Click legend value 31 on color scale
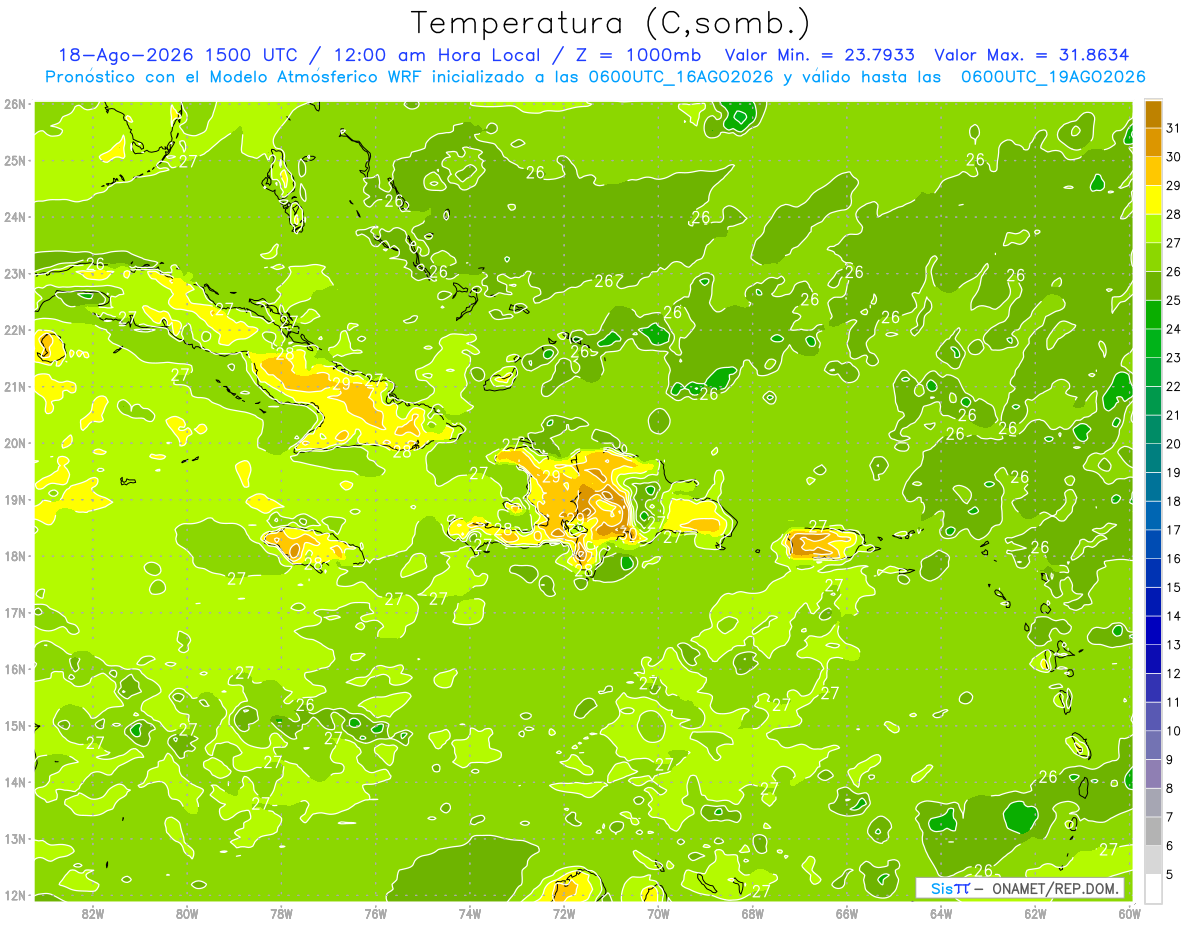This screenshot has height=927, width=1200. 1174,129
